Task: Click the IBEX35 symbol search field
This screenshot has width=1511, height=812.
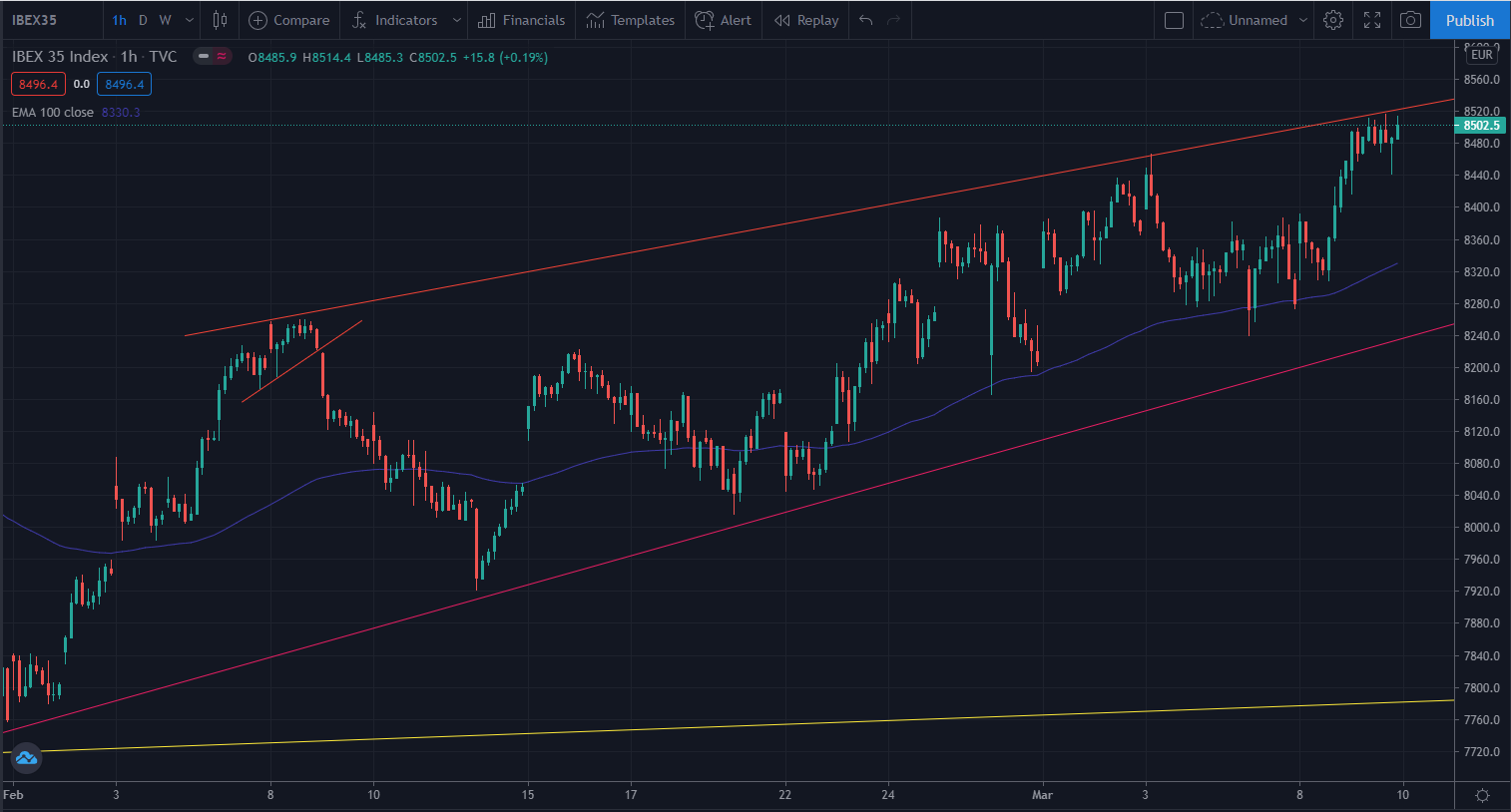Action: [52, 20]
